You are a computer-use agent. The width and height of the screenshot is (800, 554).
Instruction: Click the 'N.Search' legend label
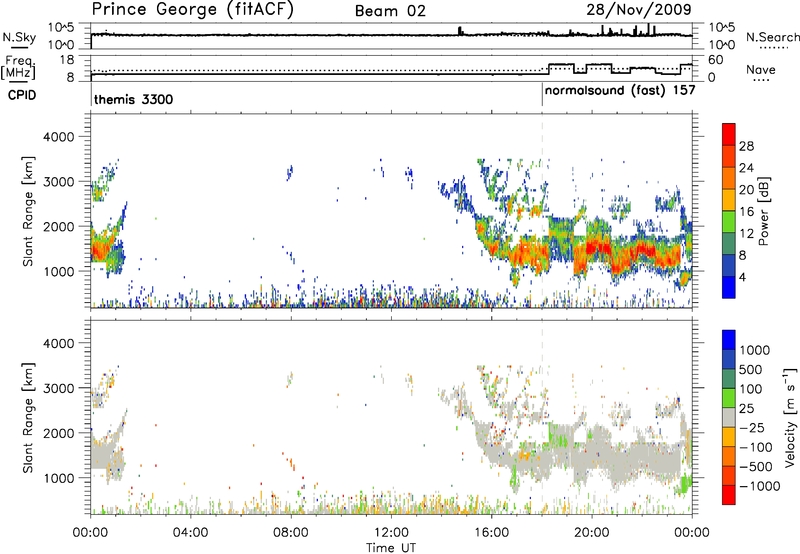(x=772, y=37)
